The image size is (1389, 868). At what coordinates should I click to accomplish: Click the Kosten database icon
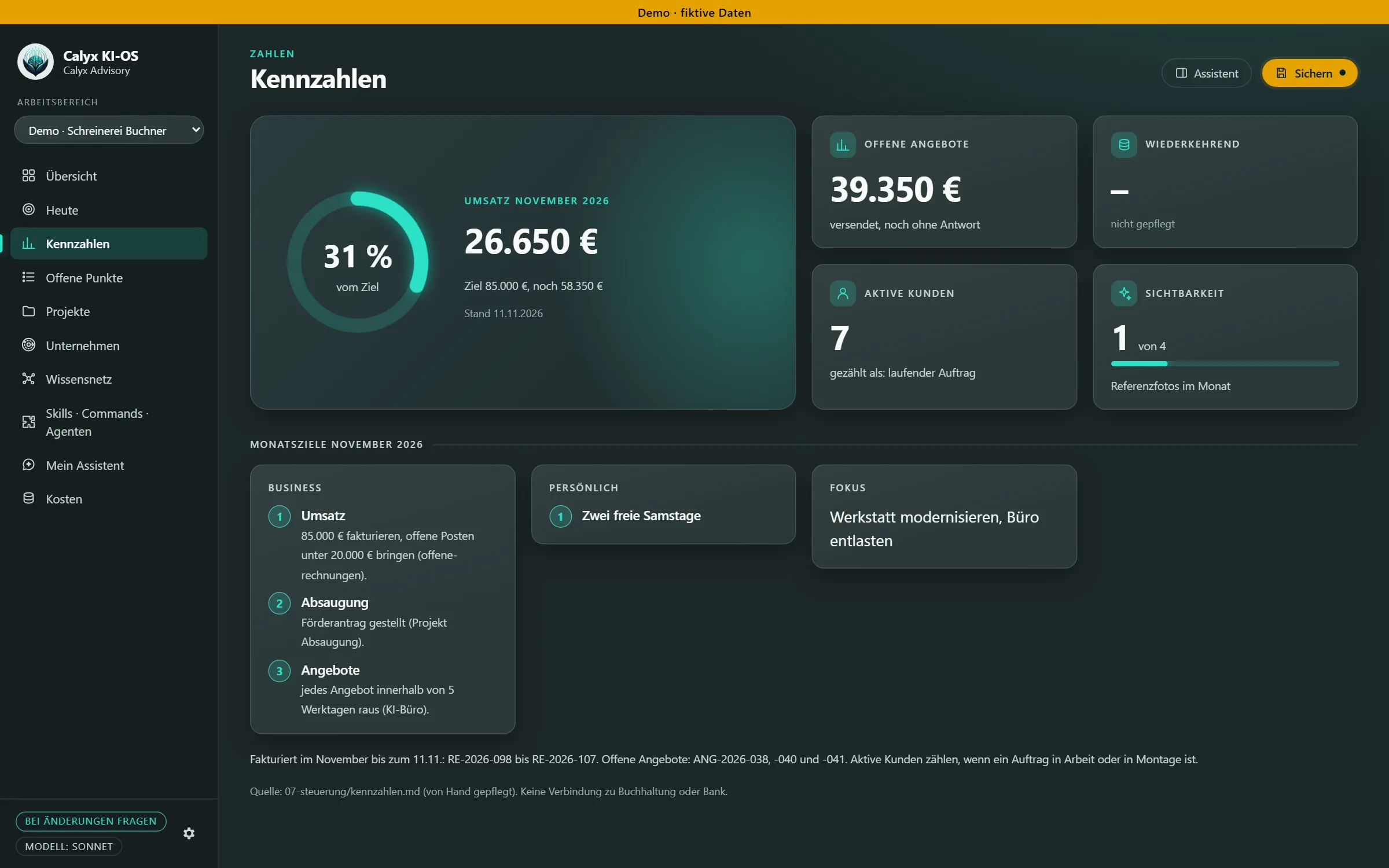[28, 498]
